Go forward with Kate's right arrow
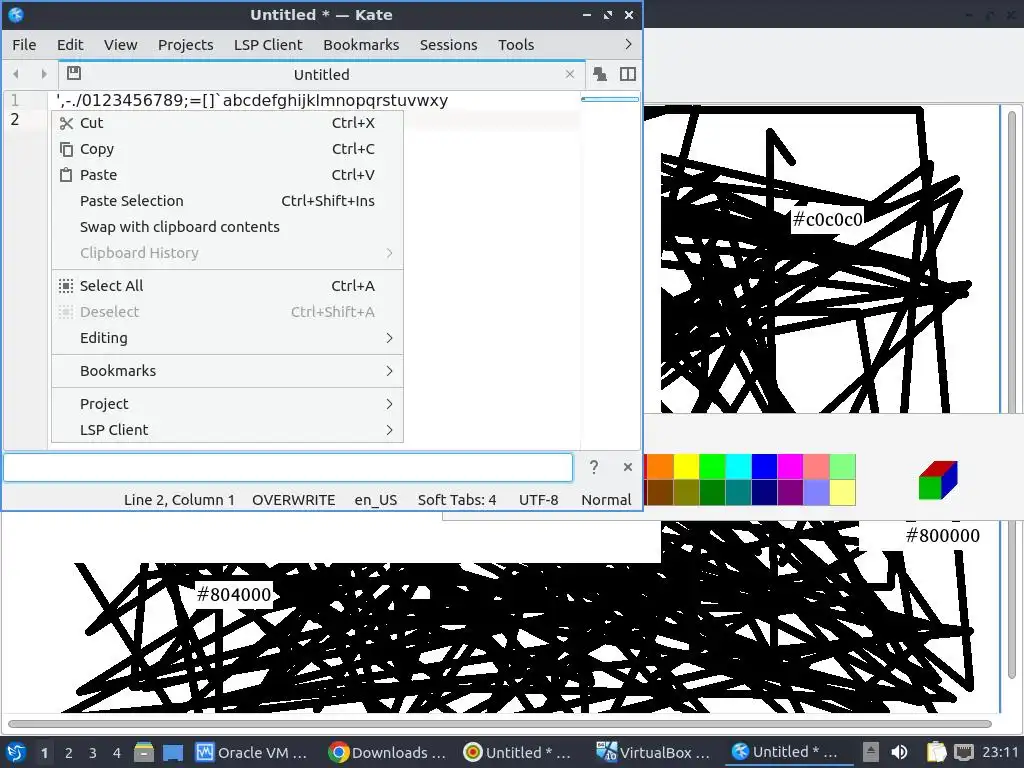This screenshot has width=1024, height=768. (43, 74)
